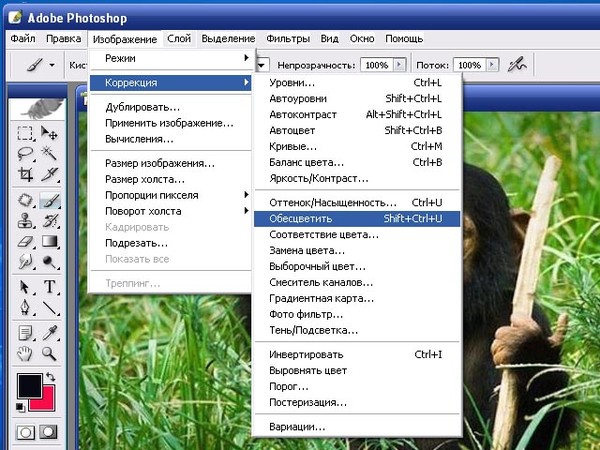Choose Кривые… menu entry
The width and height of the screenshot is (600, 450).
357,147
